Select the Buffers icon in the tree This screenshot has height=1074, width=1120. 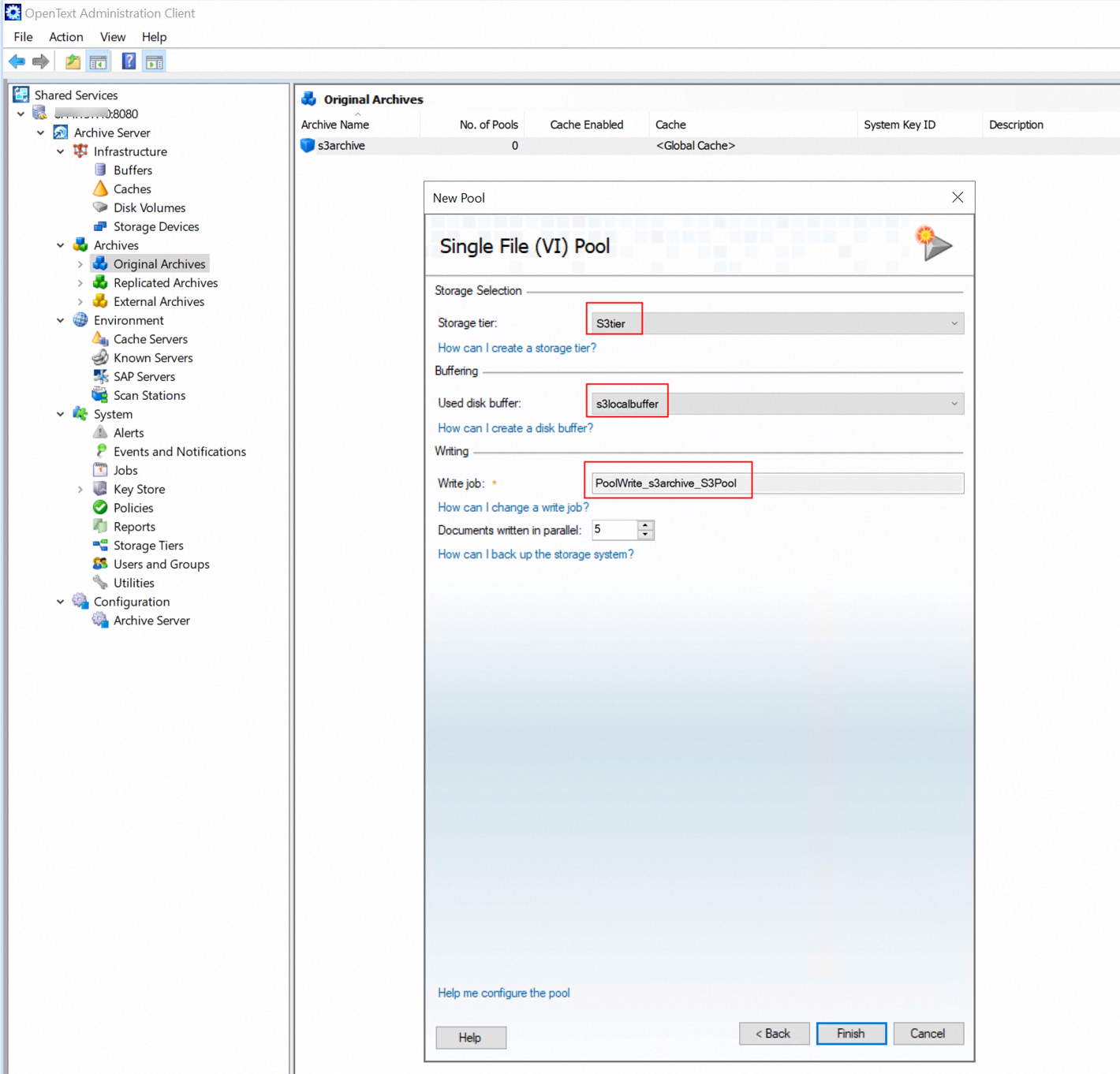click(x=100, y=170)
